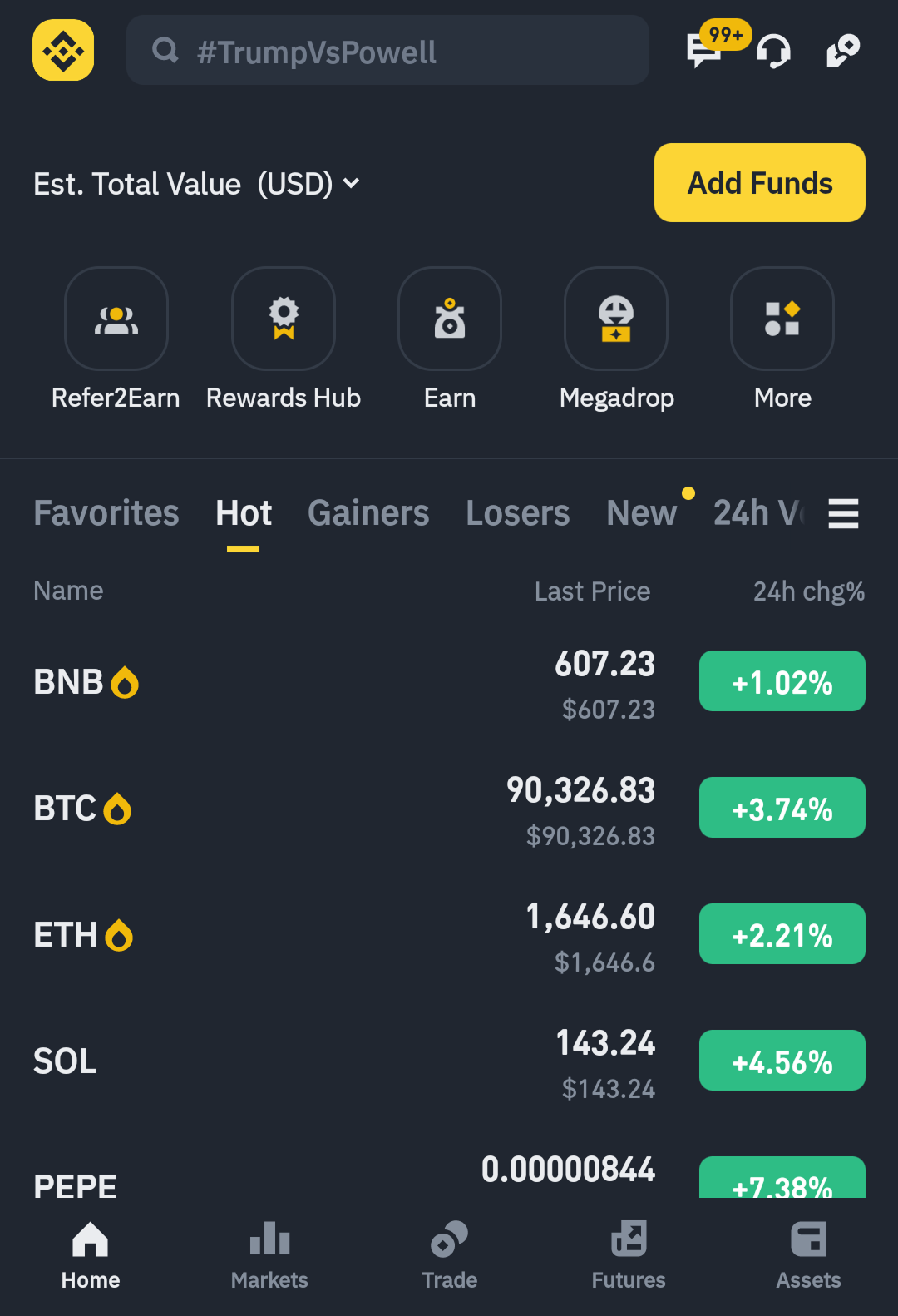This screenshot has width=898, height=1316.
Task: Switch to the Losers tab
Action: pyautogui.click(x=517, y=513)
